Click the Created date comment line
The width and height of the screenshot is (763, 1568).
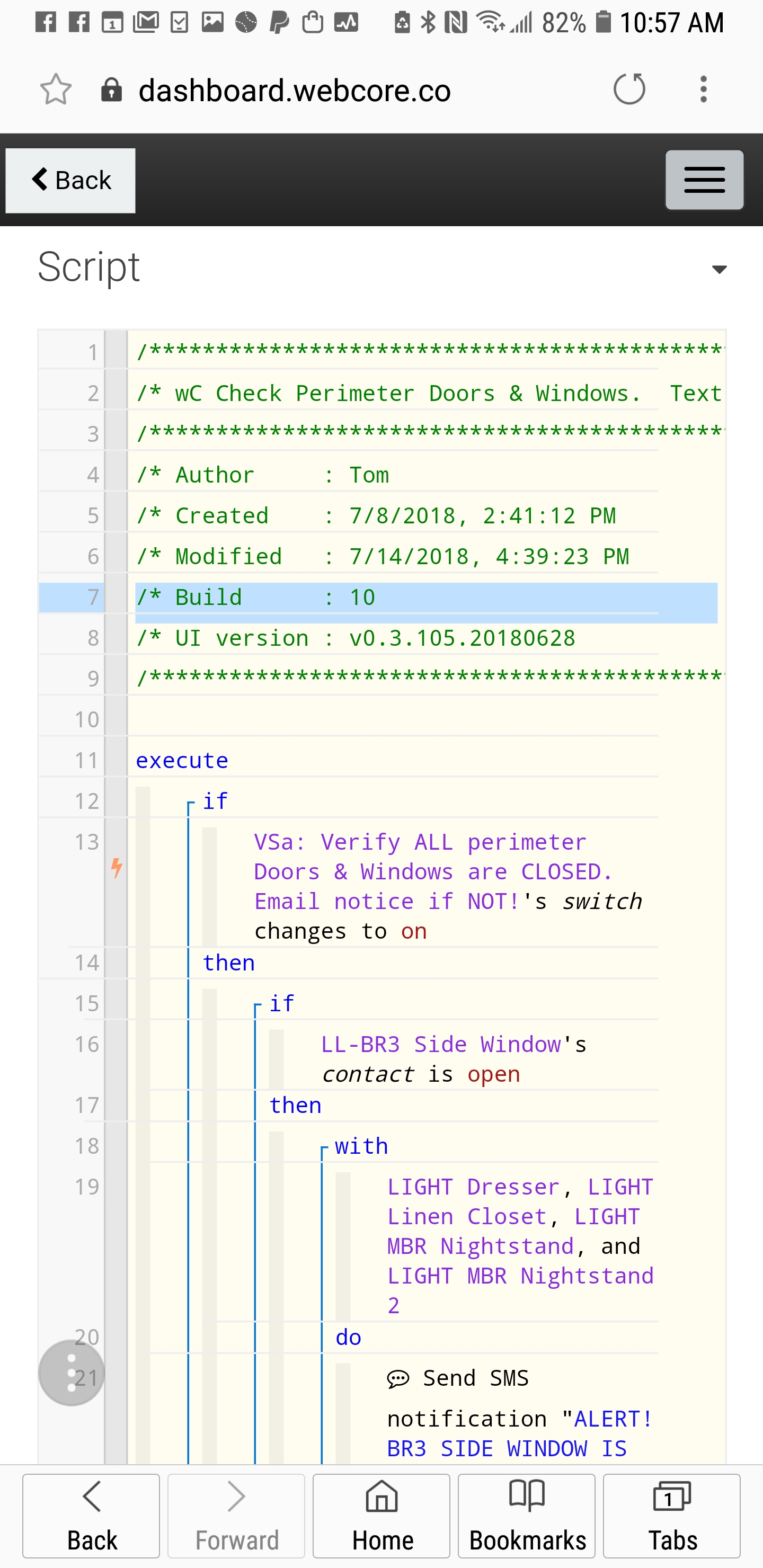[376, 515]
